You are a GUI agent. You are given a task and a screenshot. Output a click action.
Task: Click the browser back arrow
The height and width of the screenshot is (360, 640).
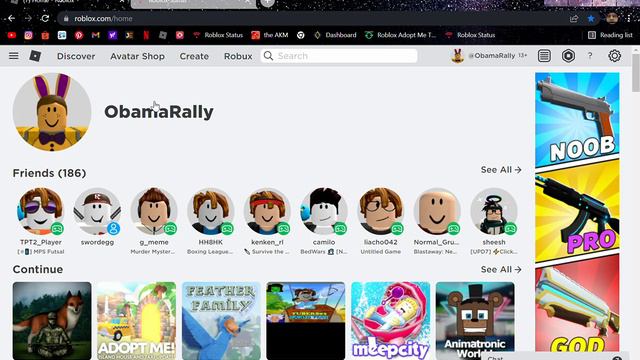click(x=11, y=18)
